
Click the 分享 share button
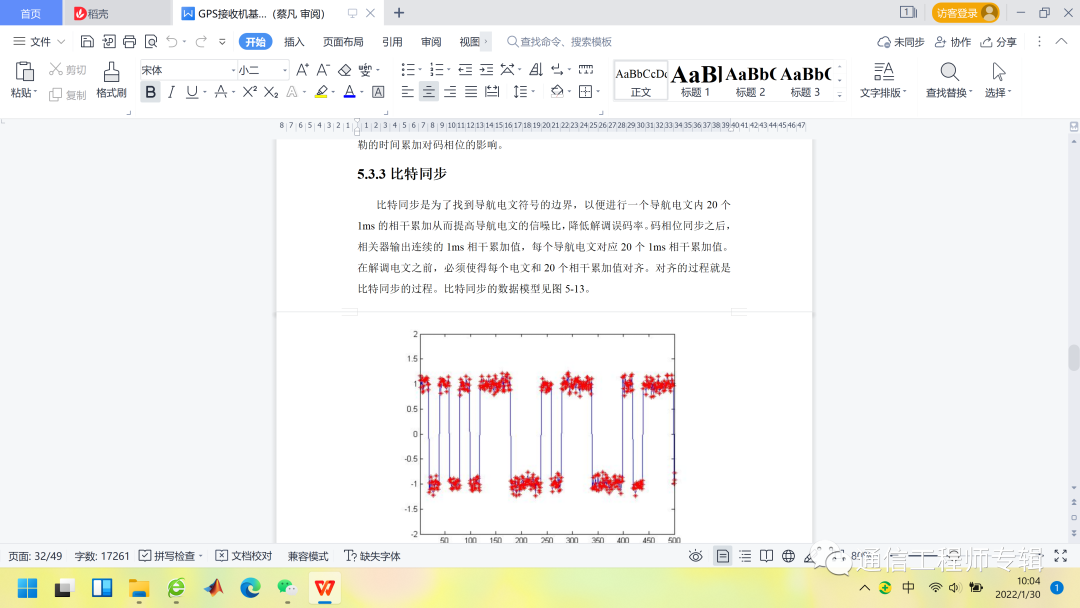[x=999, y=42]
